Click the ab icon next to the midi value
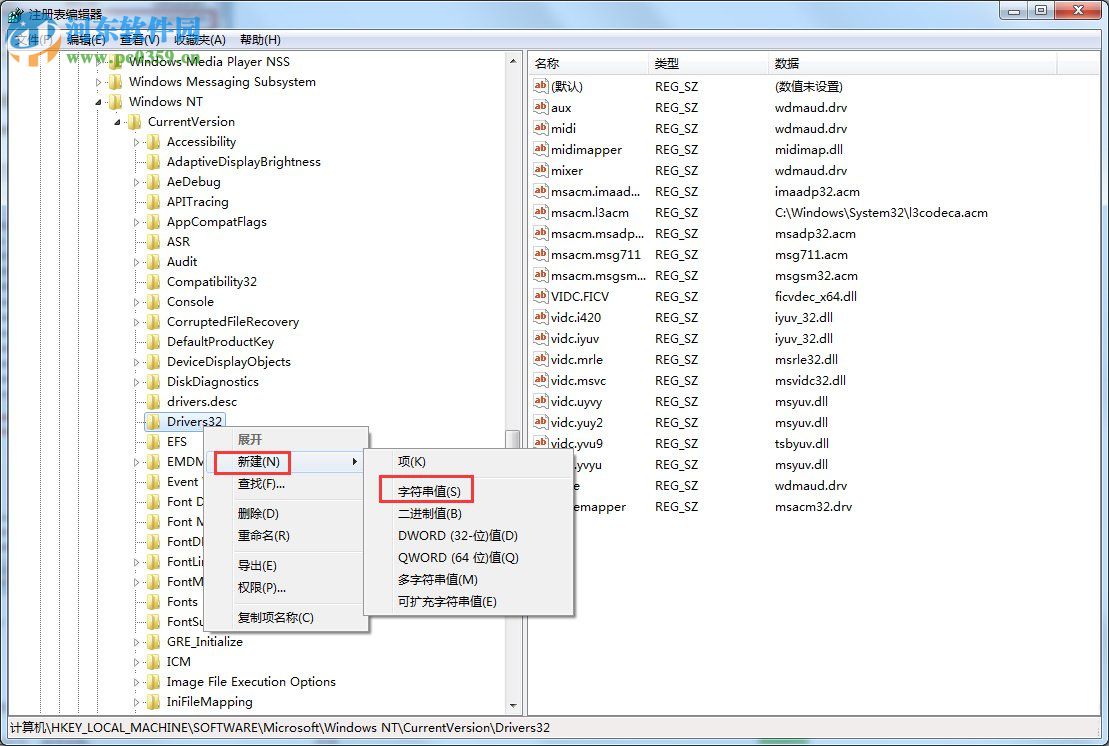 539,128
